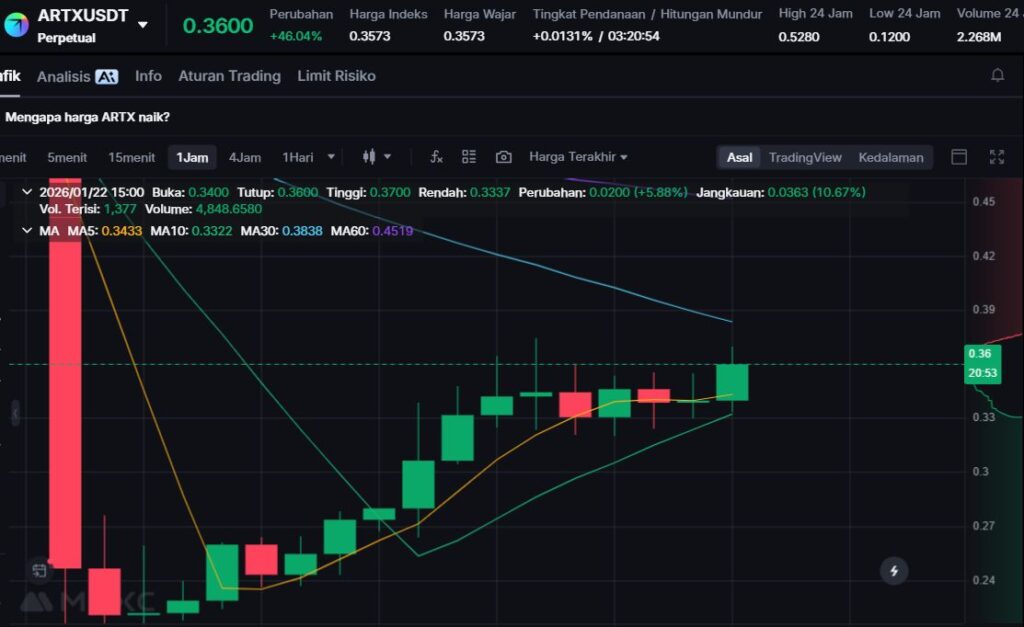
Task: Click the lightning bolt quick-trade button
Action: (894, 571)
